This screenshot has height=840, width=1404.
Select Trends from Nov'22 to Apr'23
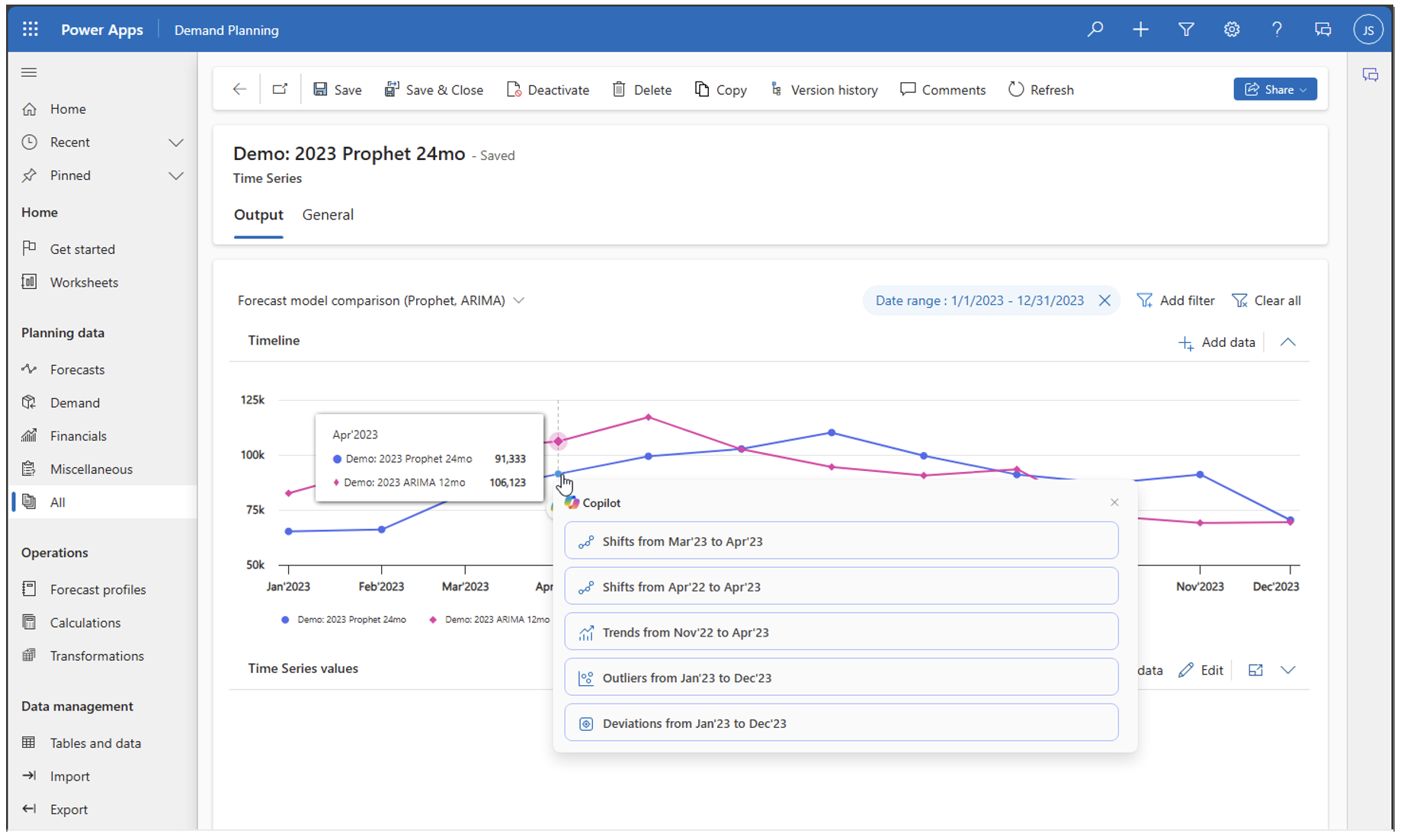click(x=841, y=632)
